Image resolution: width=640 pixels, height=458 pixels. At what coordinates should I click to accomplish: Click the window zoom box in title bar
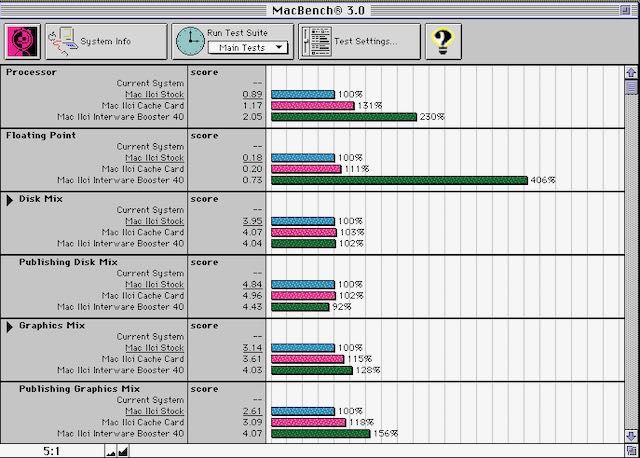(x=625, y=10)
